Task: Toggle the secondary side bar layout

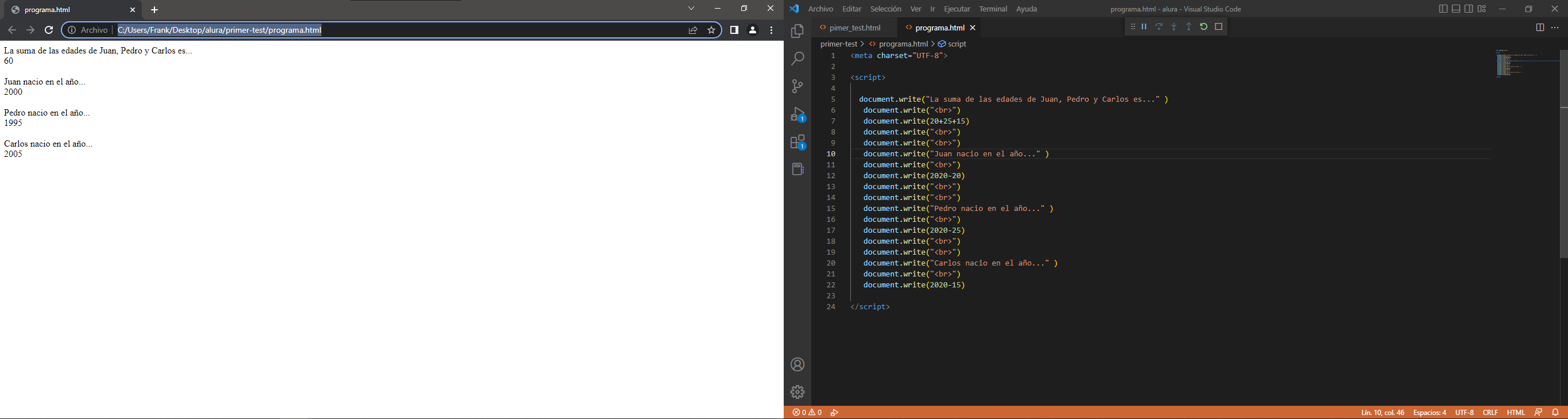Action: (x=1469, y=9)
